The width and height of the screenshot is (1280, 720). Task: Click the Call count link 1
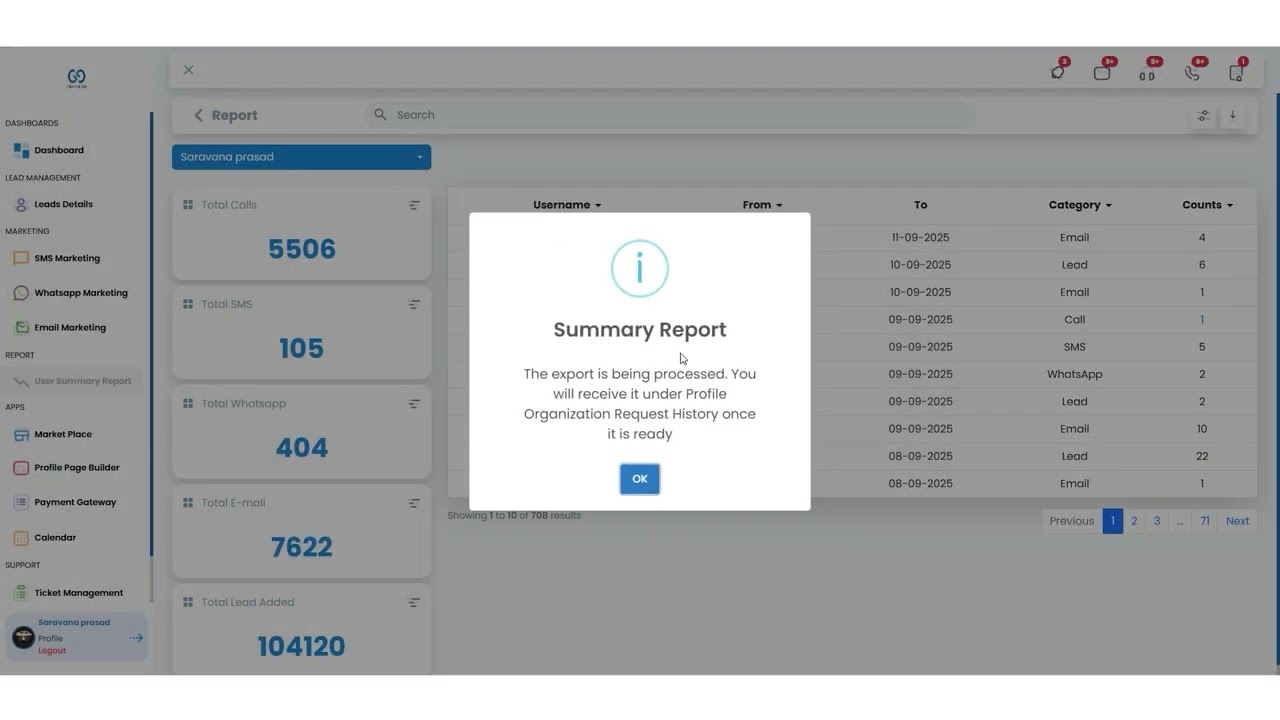pyautogui.click(x=1202, y=320)
